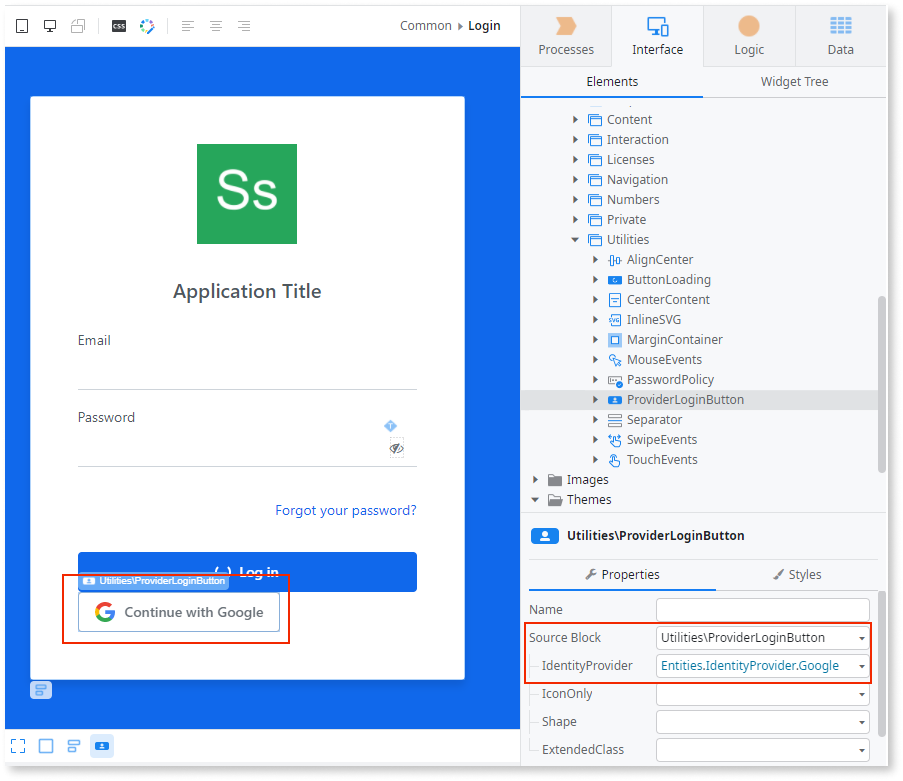Click the full-screen selection icon in breadcrumb bar

click(18, 745)
